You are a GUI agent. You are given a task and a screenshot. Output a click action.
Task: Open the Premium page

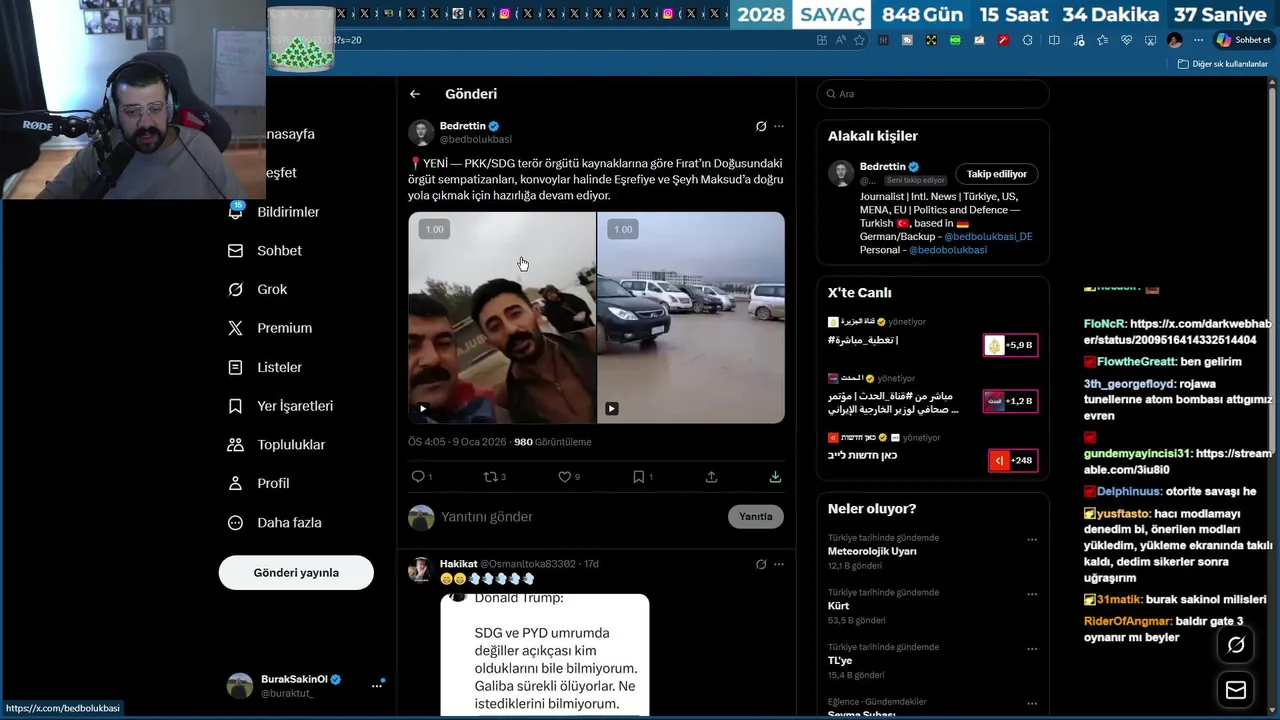[x=271, y=328]
